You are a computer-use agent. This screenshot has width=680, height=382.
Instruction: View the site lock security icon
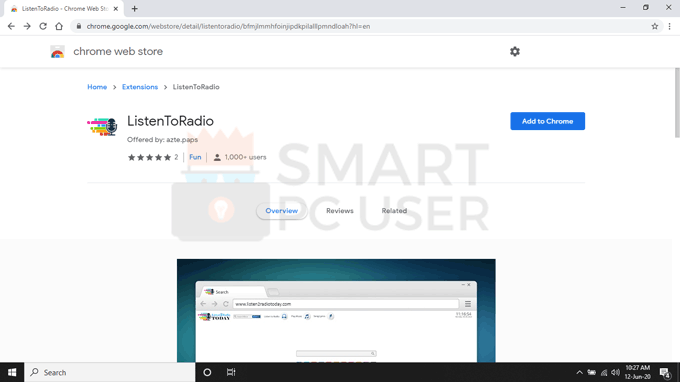[78, 26]
